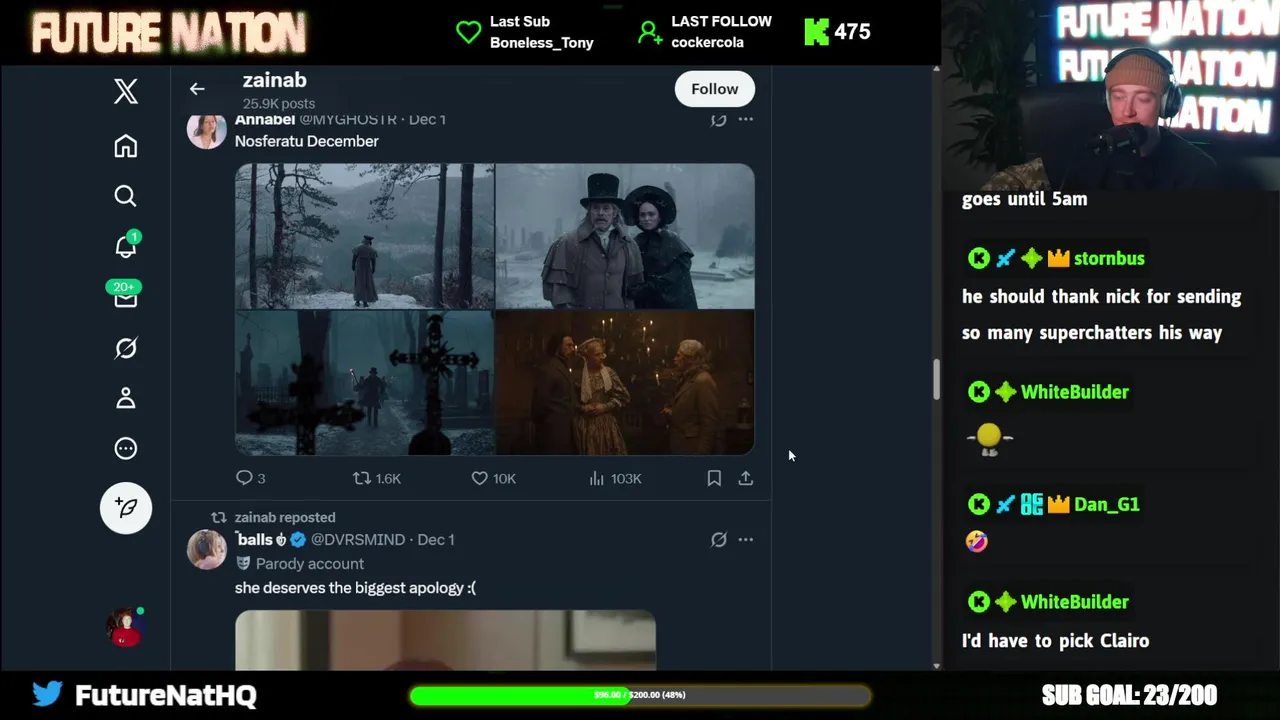Bookmark Annabel's Nosferatu post
The height and width of the screenshot is (720, 1280).
pyautogui.click(x=714, y=478)
